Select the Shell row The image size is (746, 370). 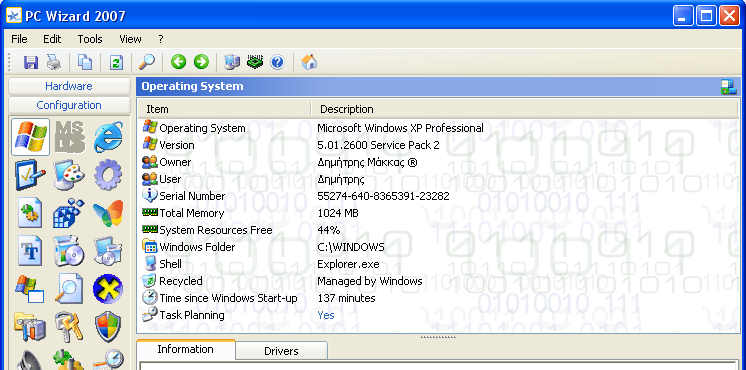pyautogui.click(x=438, y=264)
